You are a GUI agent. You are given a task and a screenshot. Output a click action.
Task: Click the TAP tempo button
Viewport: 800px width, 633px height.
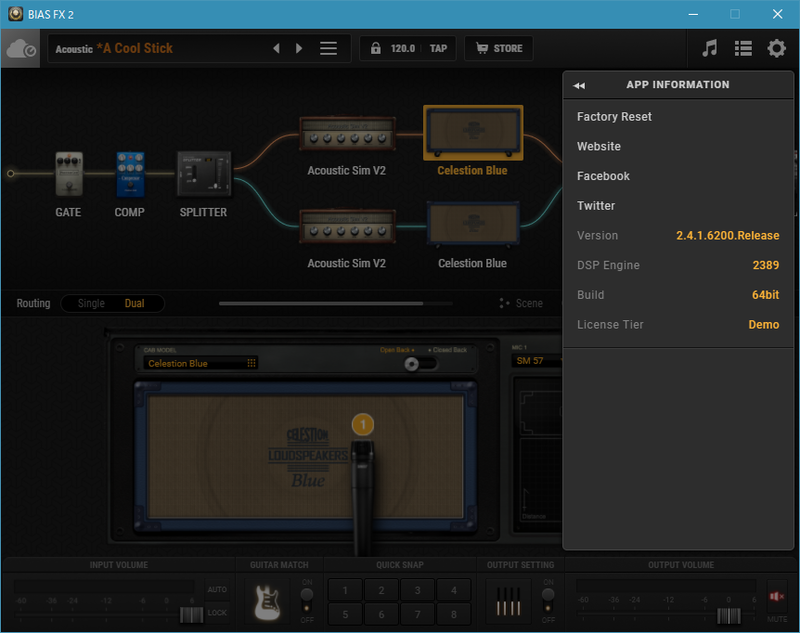(438, 48)
